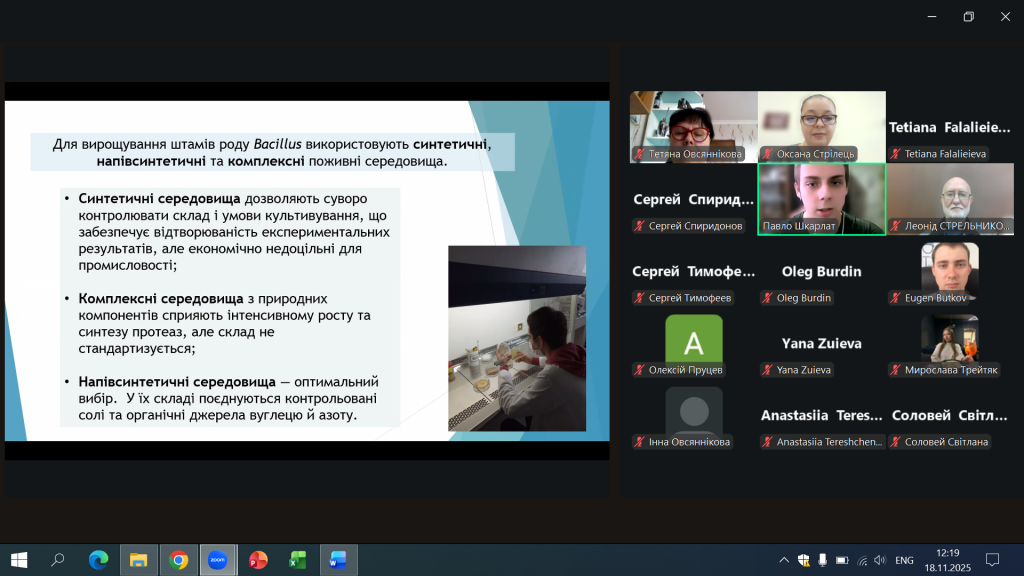Open the notification center icon

coord(992,560)
